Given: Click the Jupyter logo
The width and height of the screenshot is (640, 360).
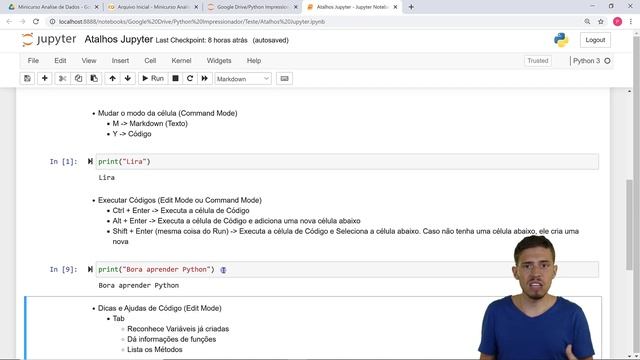Looking at the screenshot, I should pos(49,40).
